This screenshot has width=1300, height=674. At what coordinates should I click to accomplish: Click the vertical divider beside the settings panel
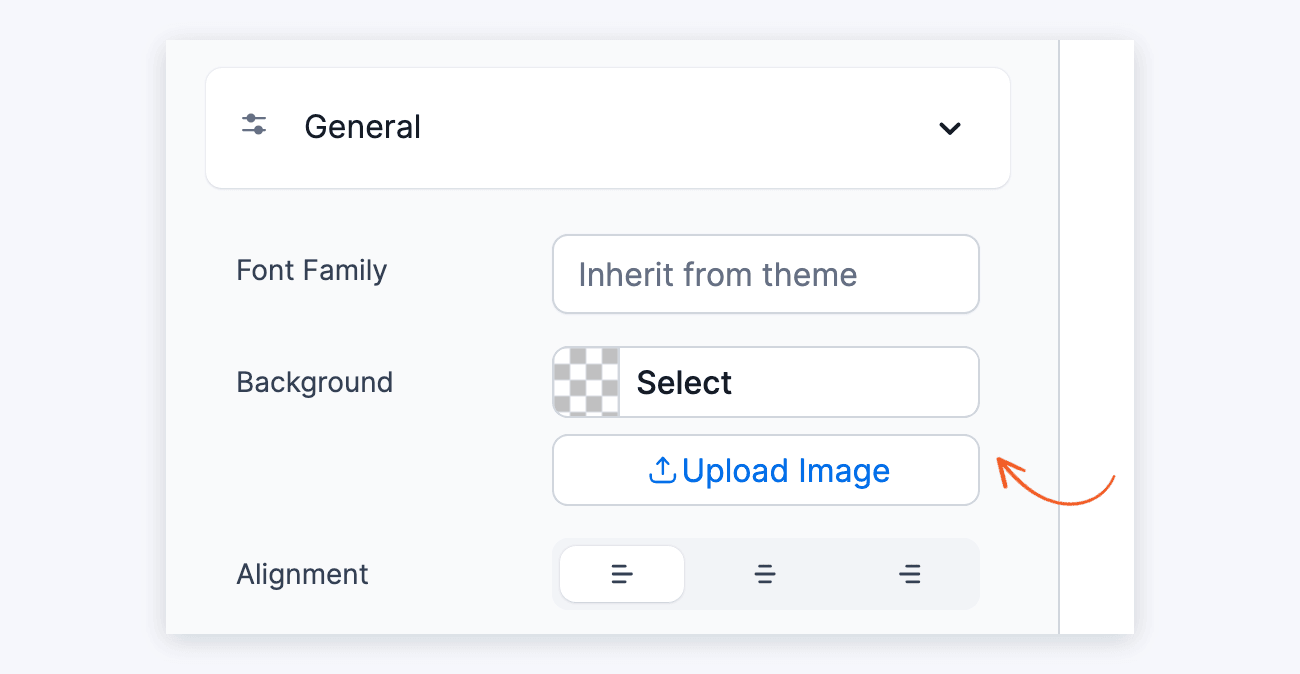(1059, 337)
